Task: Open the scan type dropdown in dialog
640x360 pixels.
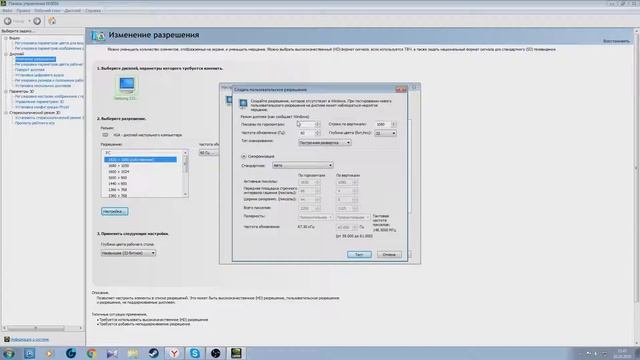Action: pyautogui.click(x=324, y=142)
